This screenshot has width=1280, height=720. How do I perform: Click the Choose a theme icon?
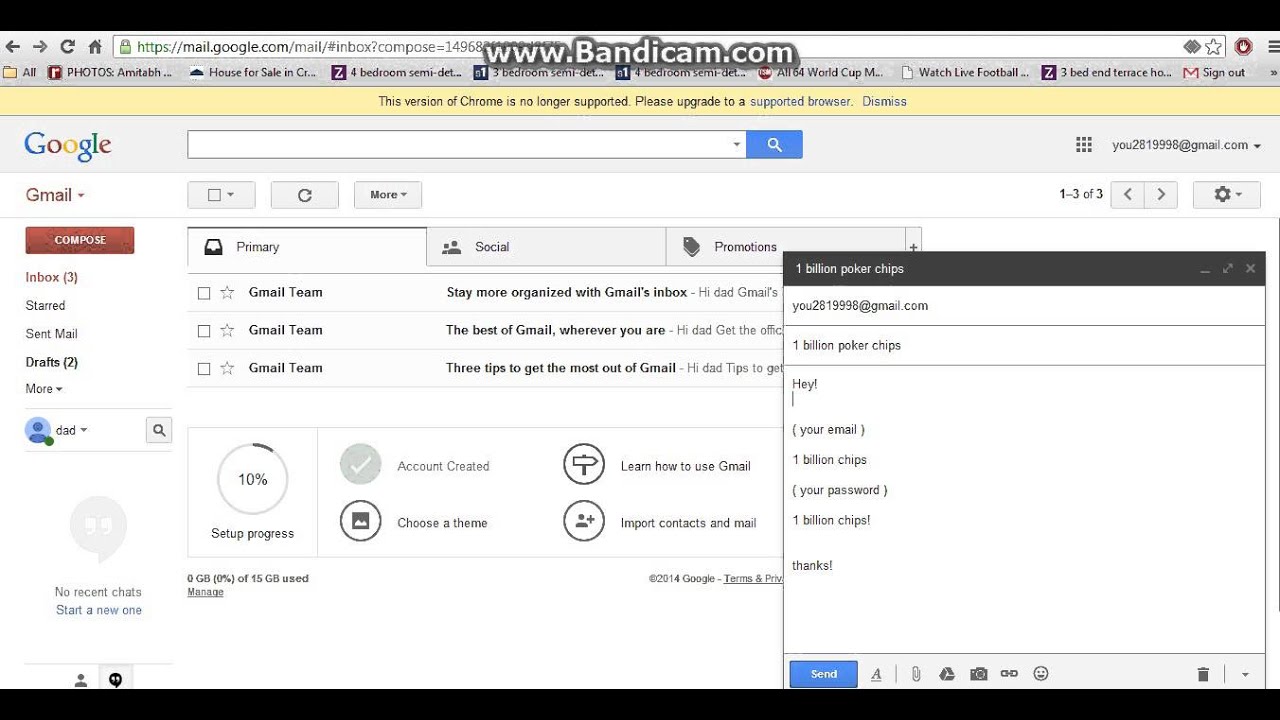click(x=361, y=522)
